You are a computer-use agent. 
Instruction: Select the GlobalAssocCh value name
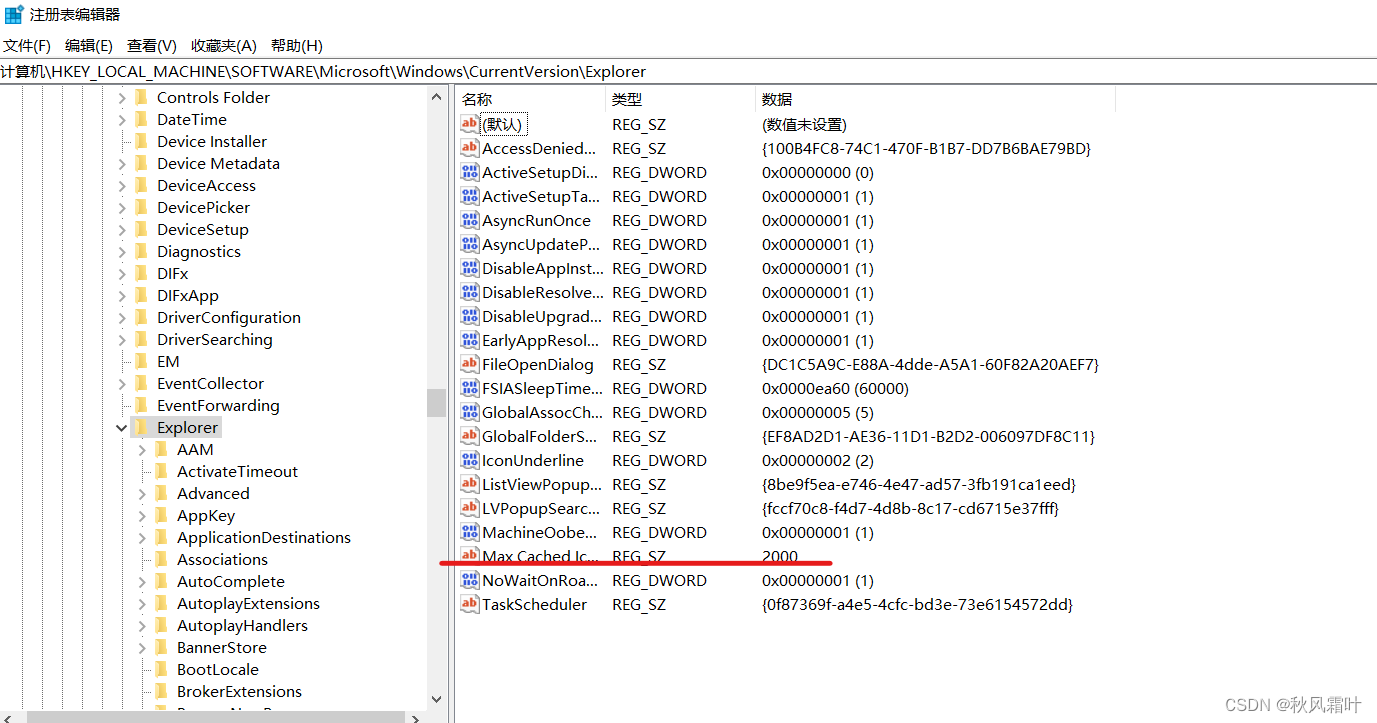point(542,412)
